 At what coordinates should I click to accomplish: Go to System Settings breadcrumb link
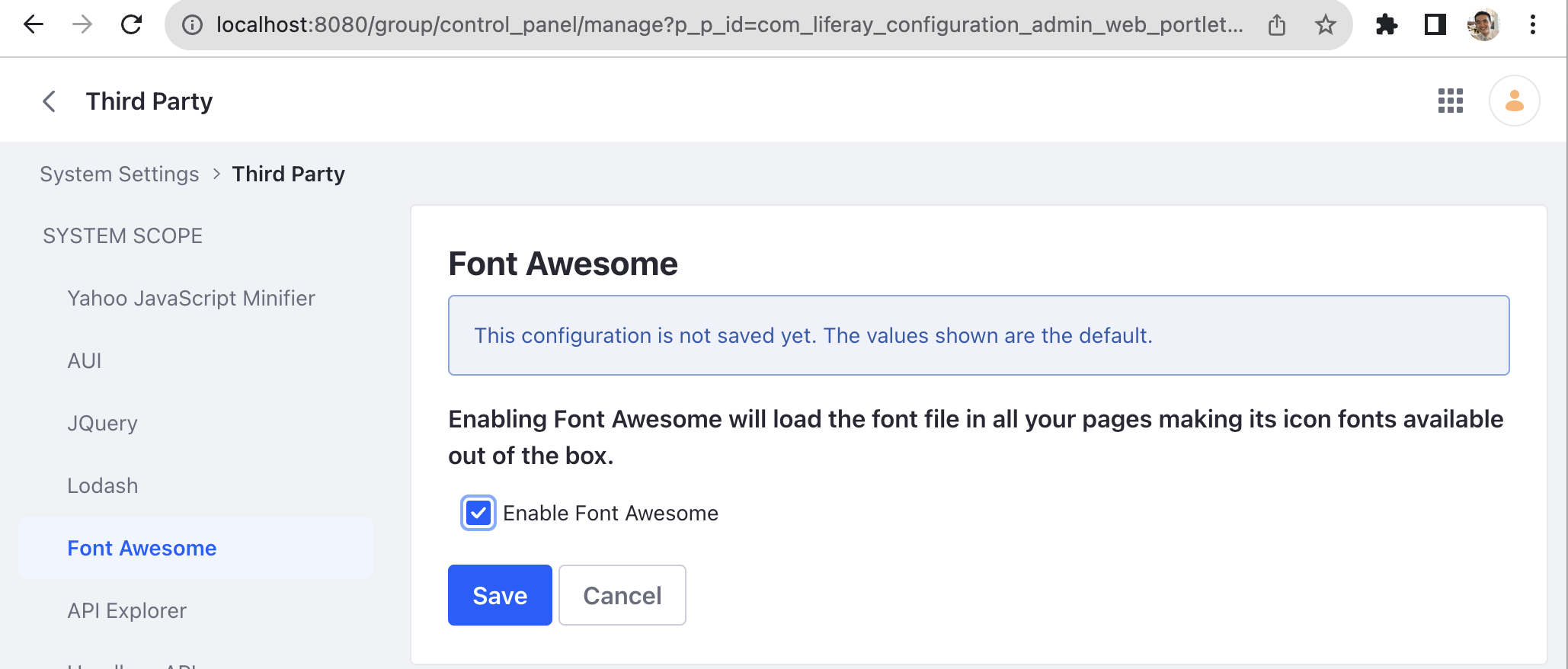120,174
